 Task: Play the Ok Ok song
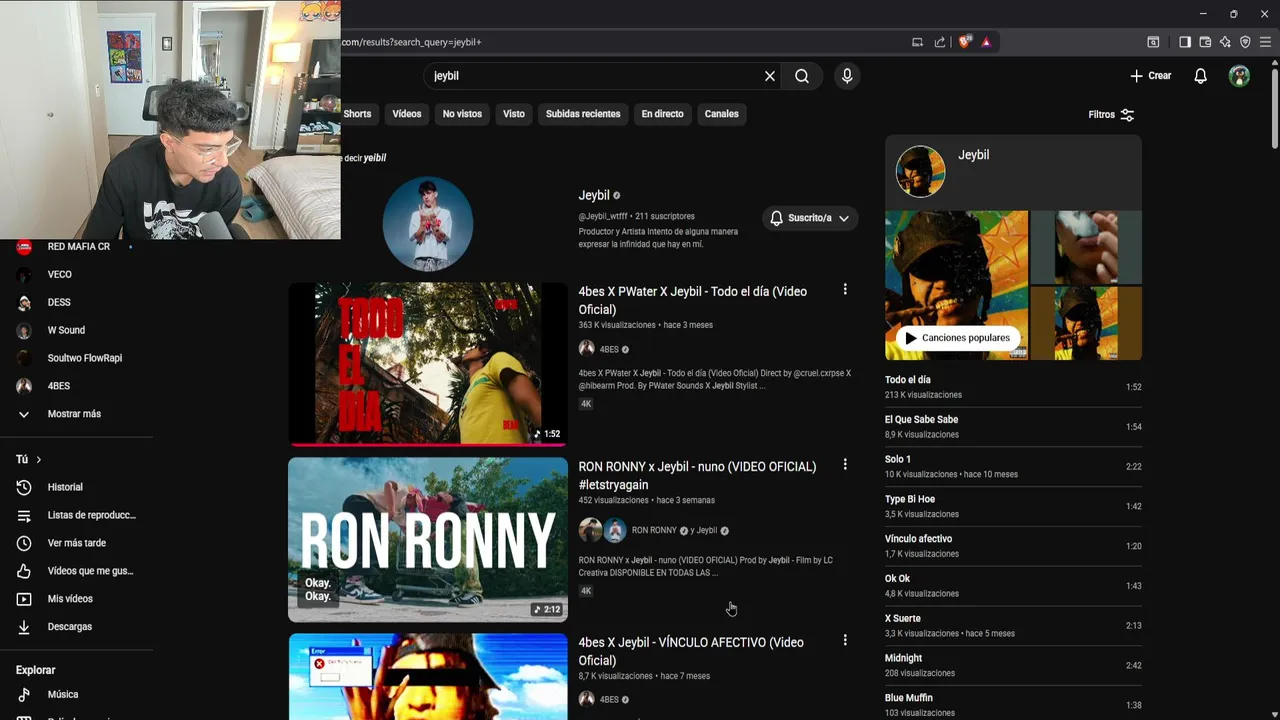click(1013, 585)
